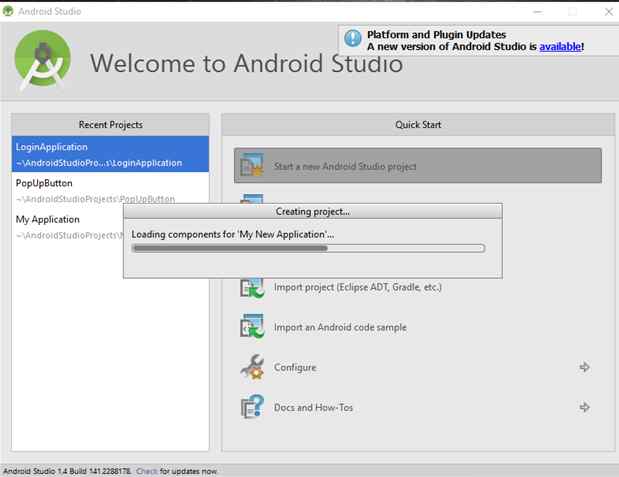Screen dimensions: 619x477
Task: Click the new Android Studio project icon
Action: [252, 165]
